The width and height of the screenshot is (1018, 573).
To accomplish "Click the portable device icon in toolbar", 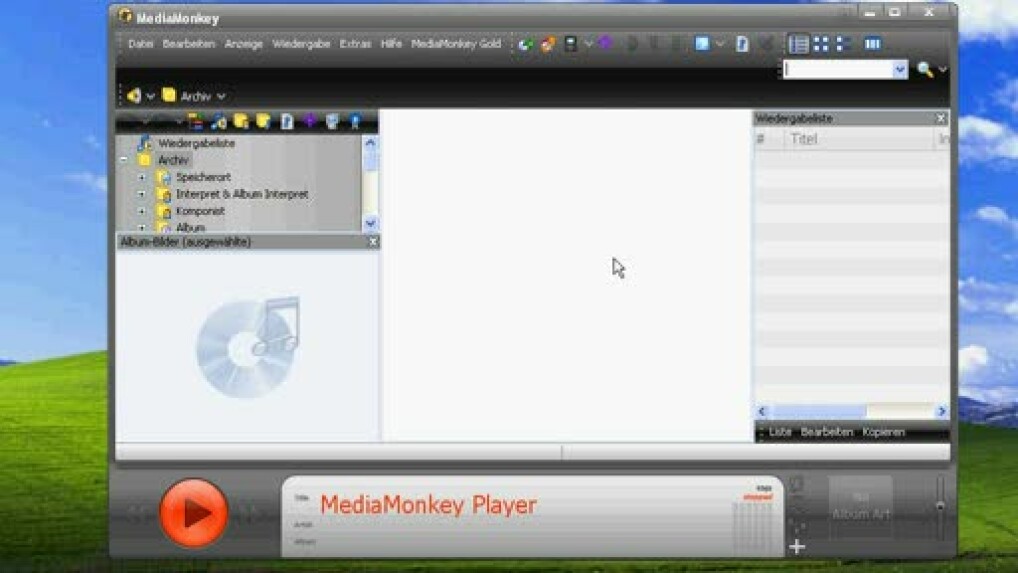I will click(x=570, y=44).
